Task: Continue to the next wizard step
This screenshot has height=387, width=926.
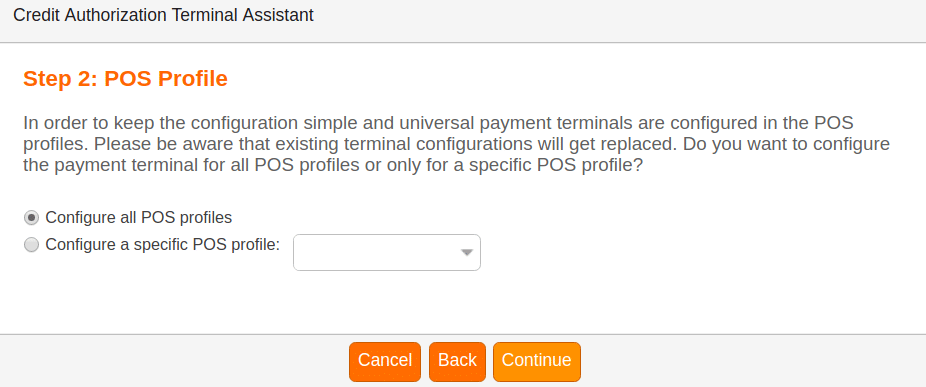Action: 537,362
